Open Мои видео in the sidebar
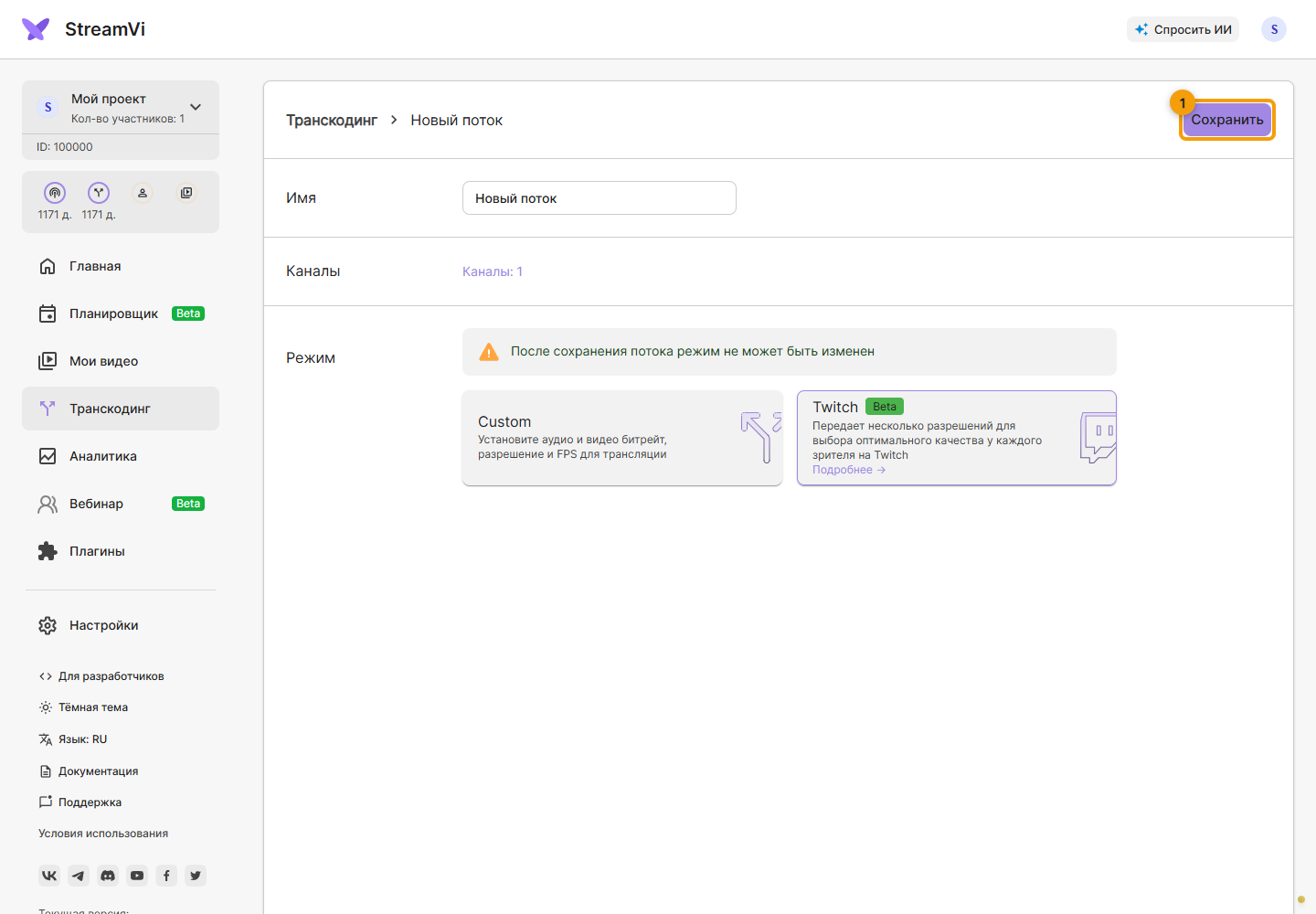This screenshot has width=1316, height=914. pos(121,361)
